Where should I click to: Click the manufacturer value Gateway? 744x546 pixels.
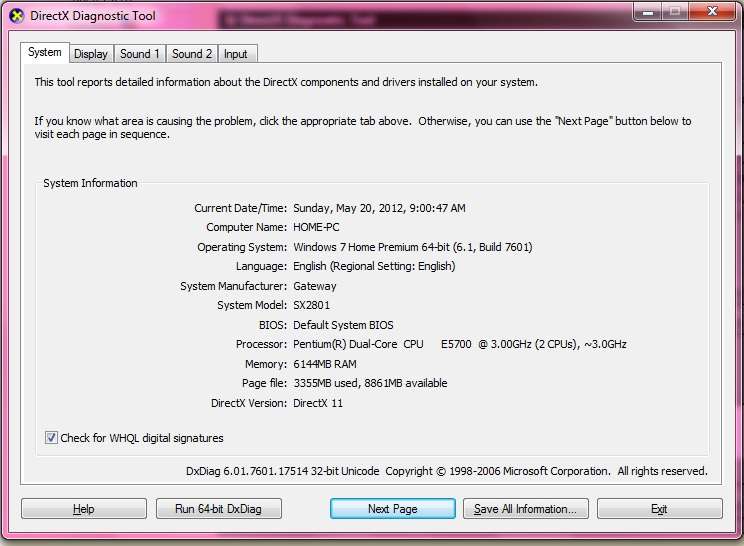315,286
